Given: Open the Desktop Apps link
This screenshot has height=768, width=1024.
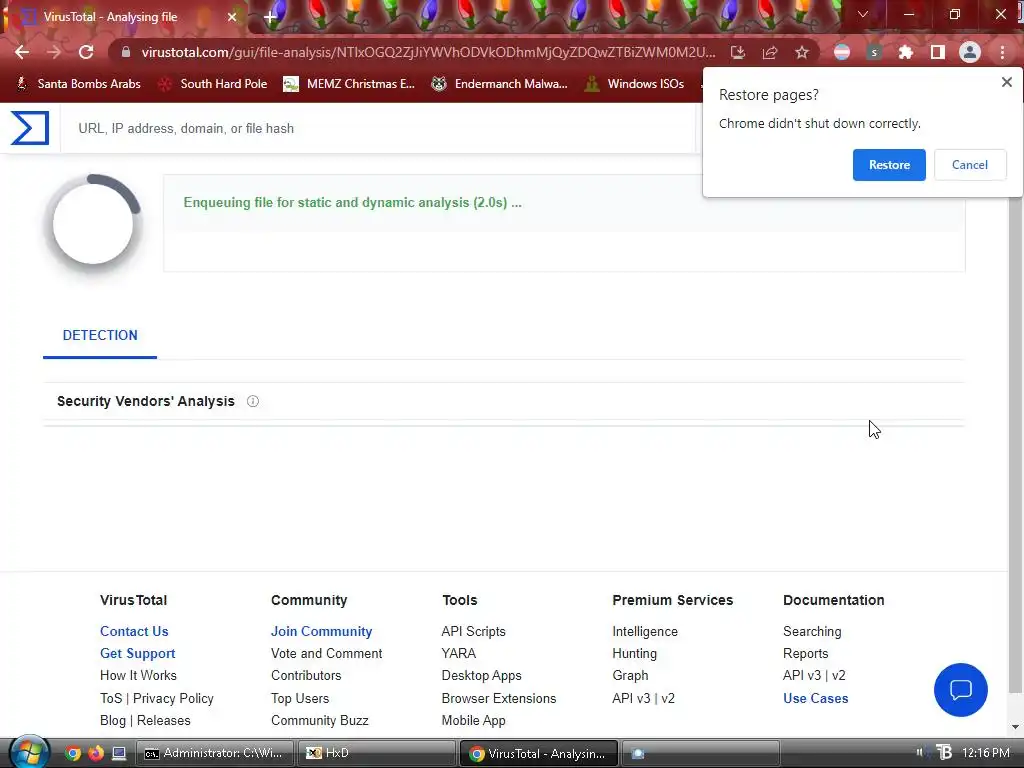Looking at the screenshot, I should (481, 675).
